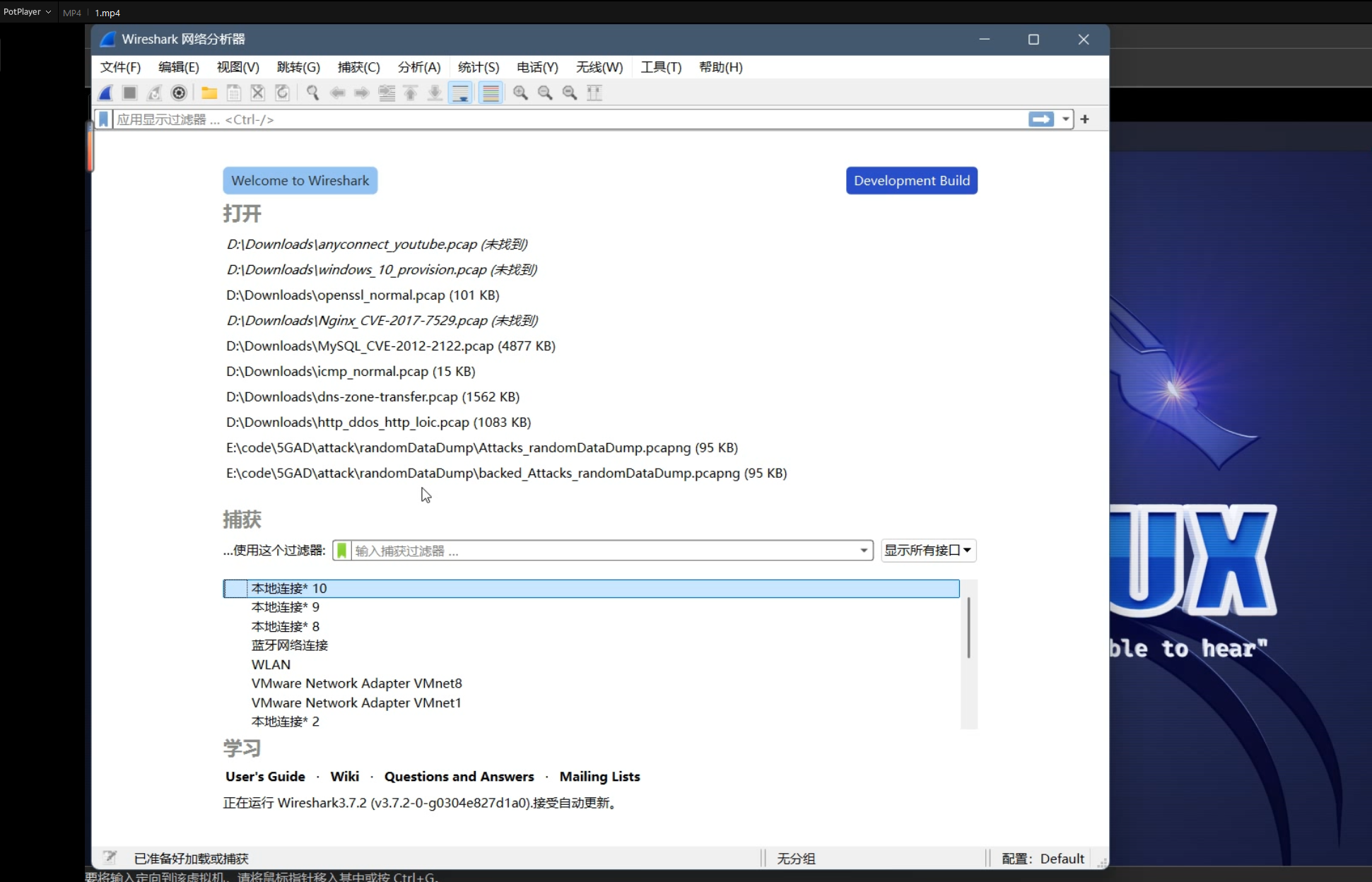Add a display filter button with plus
The width and height of the screenshot is (1372, 882).
click(1085, 119)
